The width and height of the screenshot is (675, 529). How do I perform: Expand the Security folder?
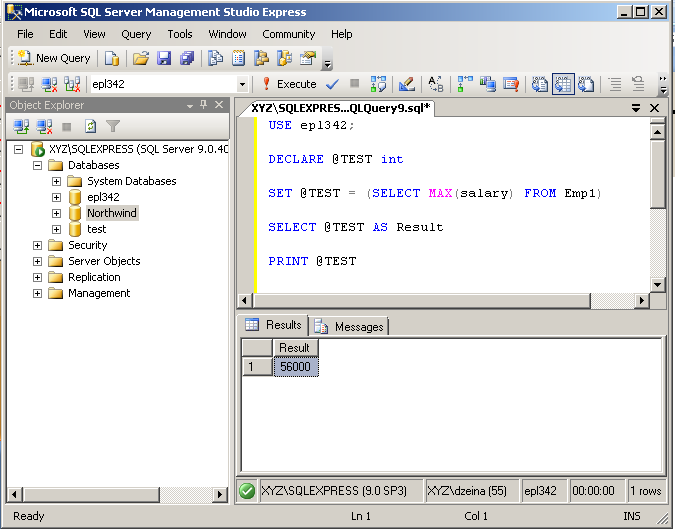coord(37,245)
